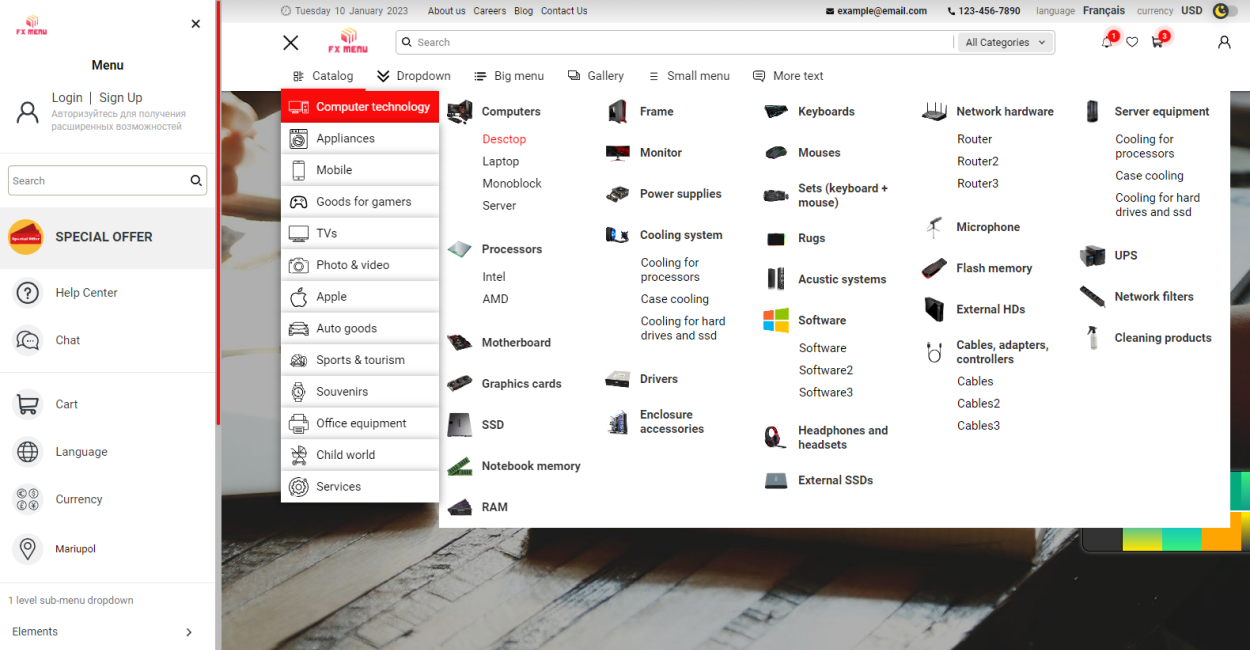Click the notifications bell icon
The height and width of the screenshot is (650, 1250).
coord(1107,42)
